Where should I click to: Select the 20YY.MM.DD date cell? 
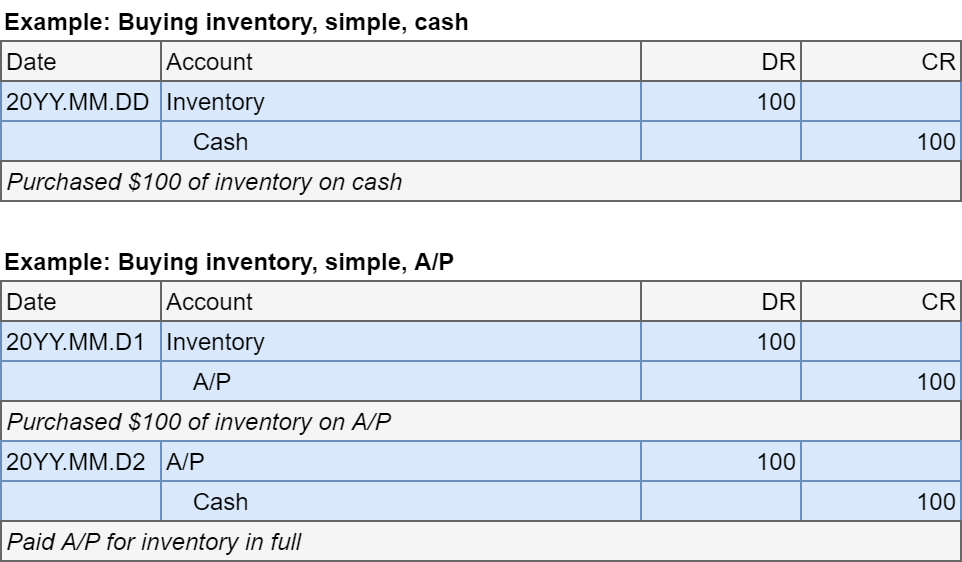point(78,102)
